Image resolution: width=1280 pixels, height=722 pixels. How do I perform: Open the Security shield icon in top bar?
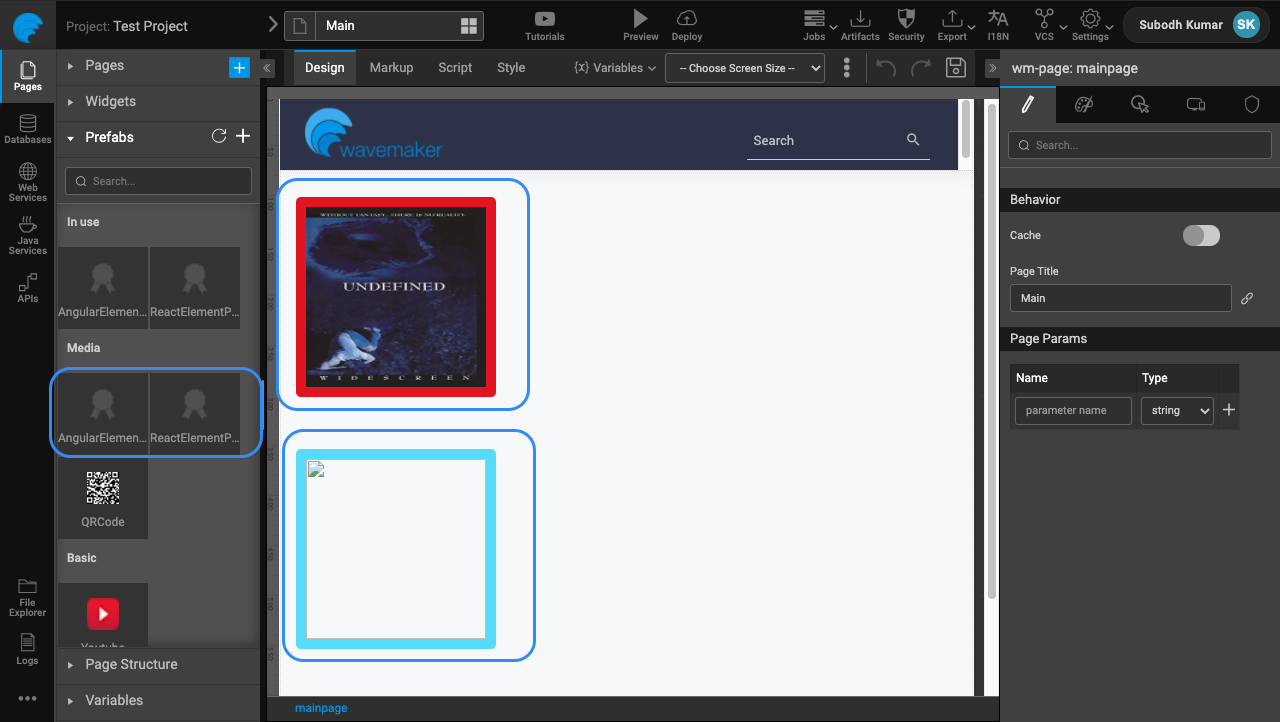click(x=906, y=19)
